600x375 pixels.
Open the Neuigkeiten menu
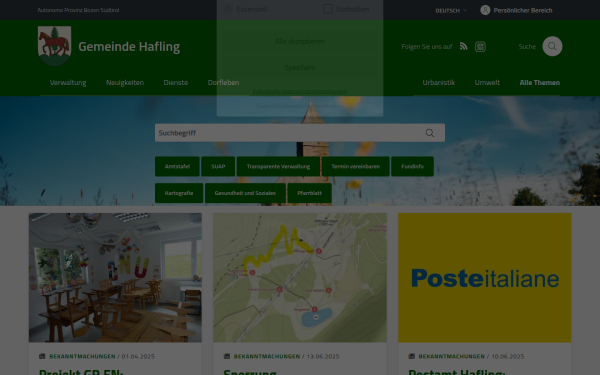[125, 83]
